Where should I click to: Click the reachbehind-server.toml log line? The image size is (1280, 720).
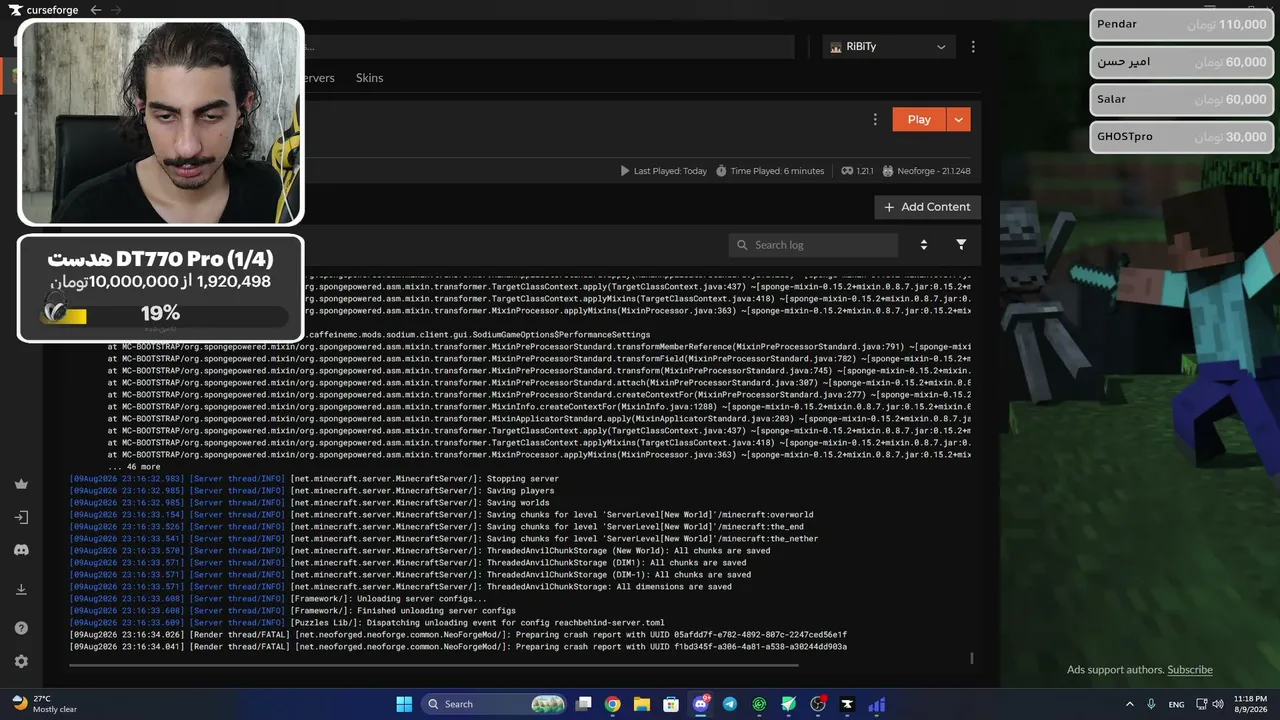click(367, 623)
